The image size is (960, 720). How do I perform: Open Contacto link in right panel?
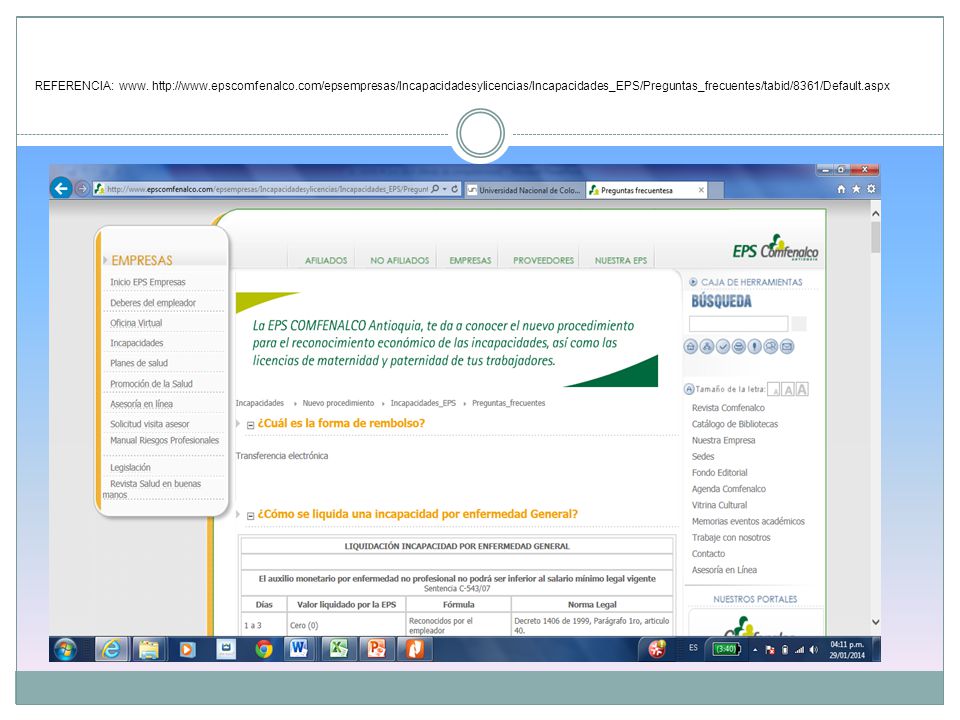pyautogui.click(x=708, y=554)
